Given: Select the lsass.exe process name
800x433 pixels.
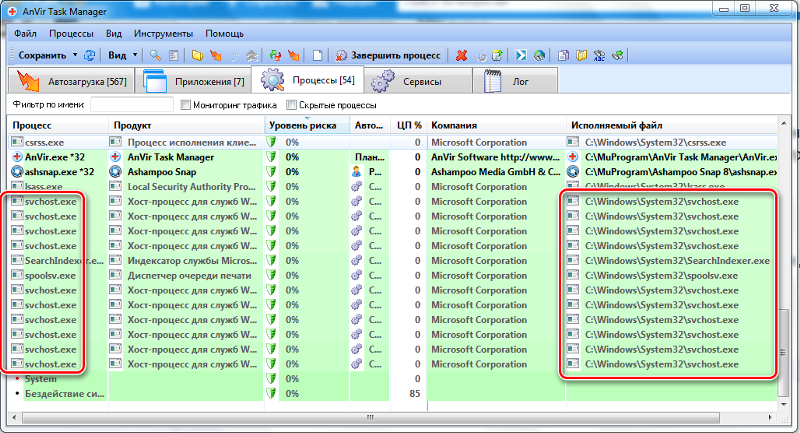Looking at the screenshot, I should [x=43, y=187].
